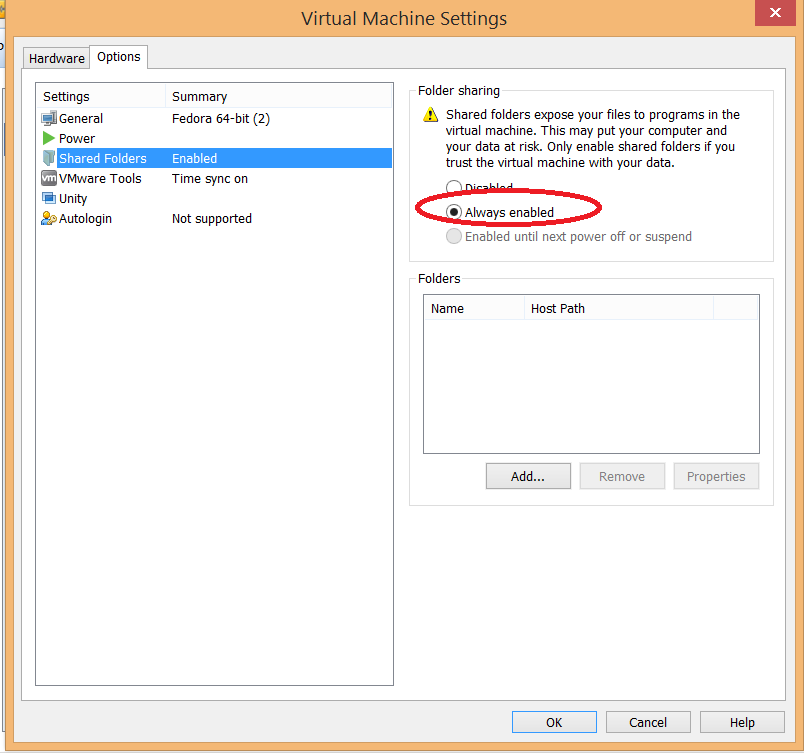Click the Name column header in Folders
The height and width of the screenshot is (753, 804).
point(474,308)
